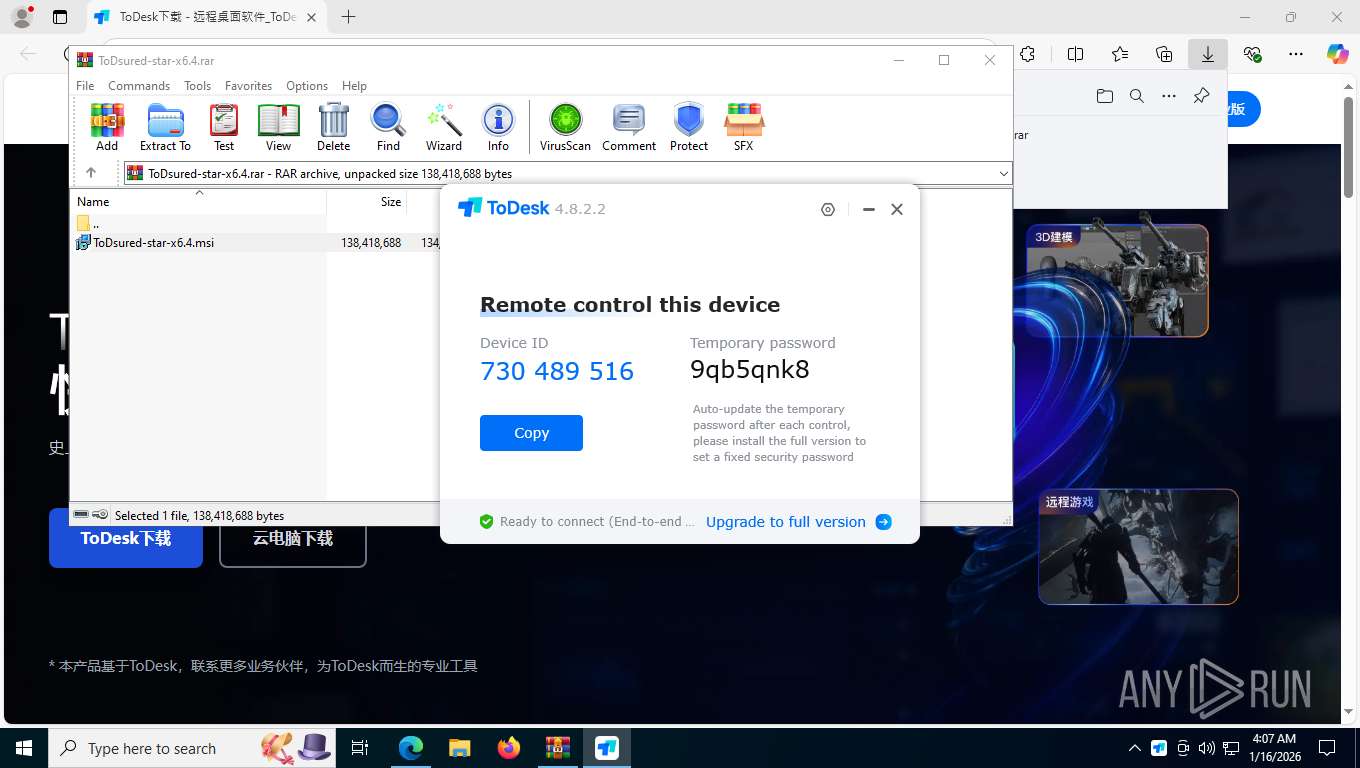Open the Windows Start menu
1360x768 pixels.
coord(24,748)
